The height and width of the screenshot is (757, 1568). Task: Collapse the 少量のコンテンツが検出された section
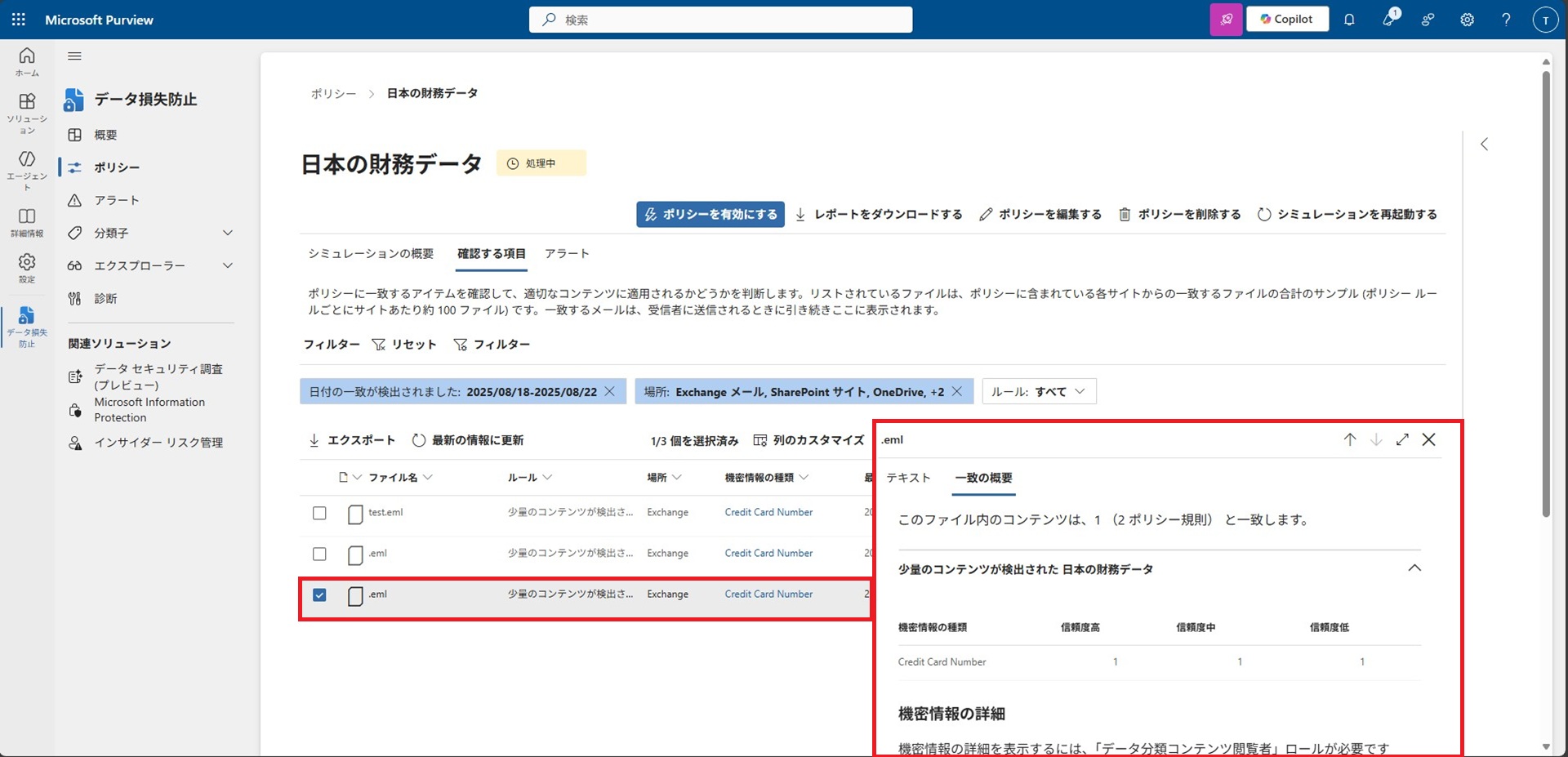tap(1414, 568)
